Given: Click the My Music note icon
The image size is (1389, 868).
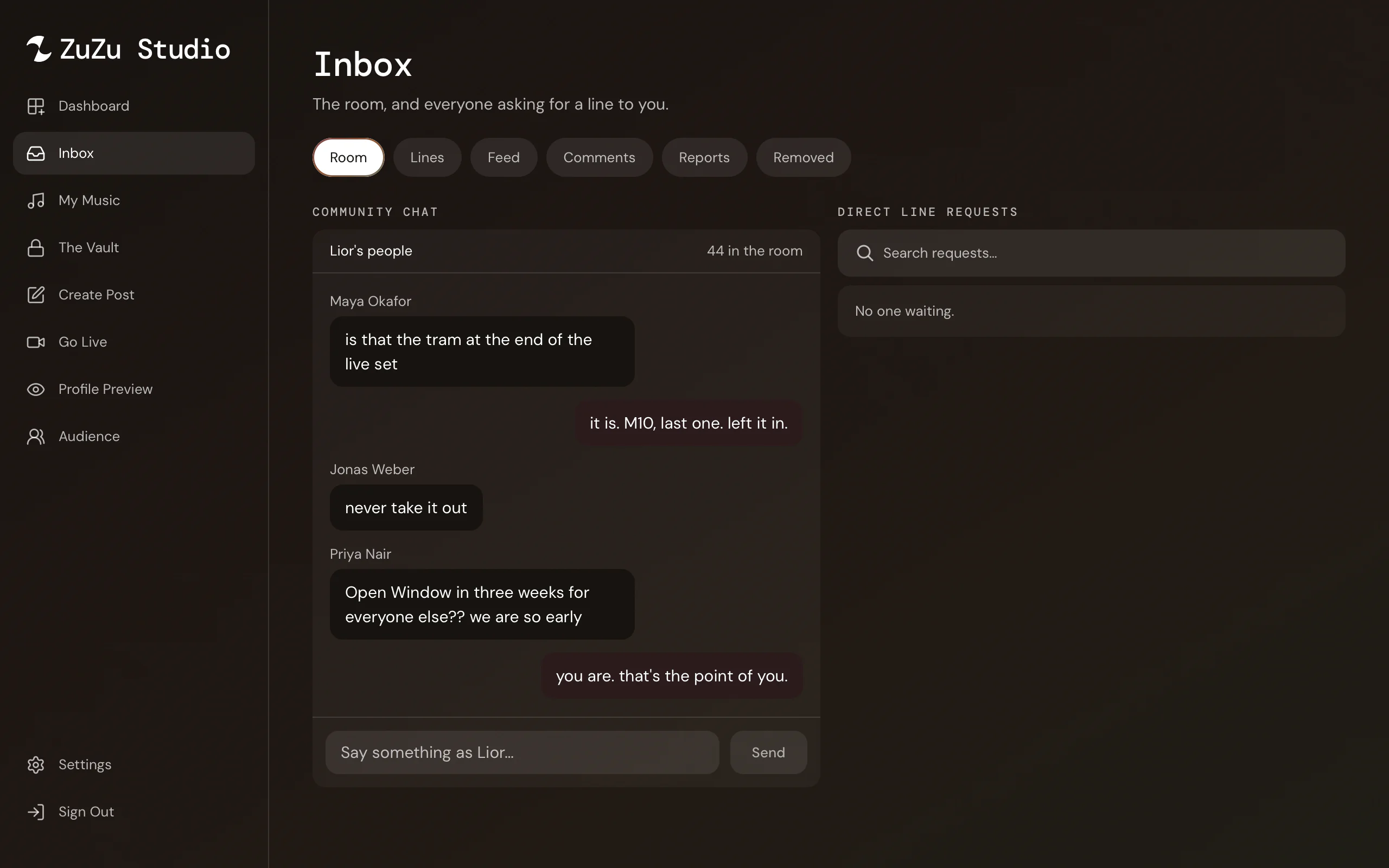Looking at the screenshot, I should (x=36, y=200).
